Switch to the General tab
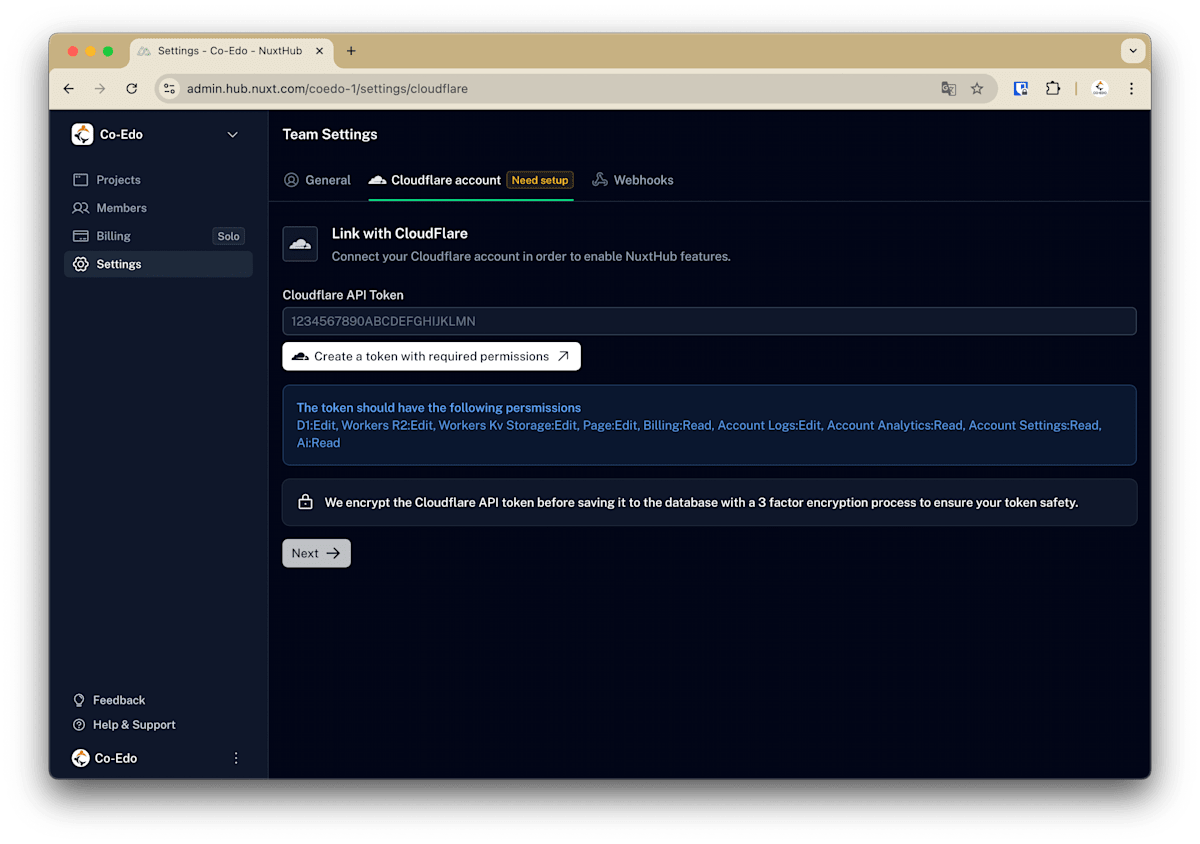1200x844 pixels. [317, 180]
